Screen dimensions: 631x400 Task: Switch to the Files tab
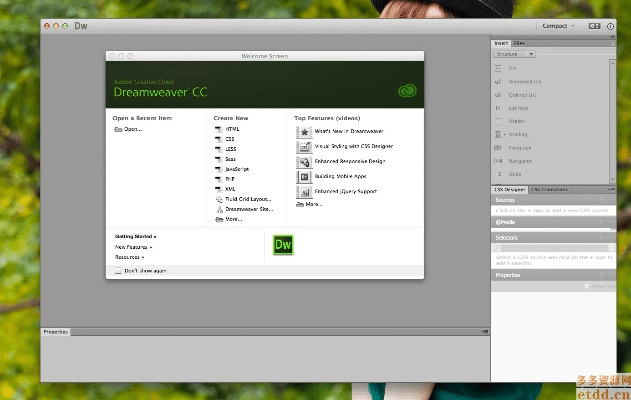520,44
